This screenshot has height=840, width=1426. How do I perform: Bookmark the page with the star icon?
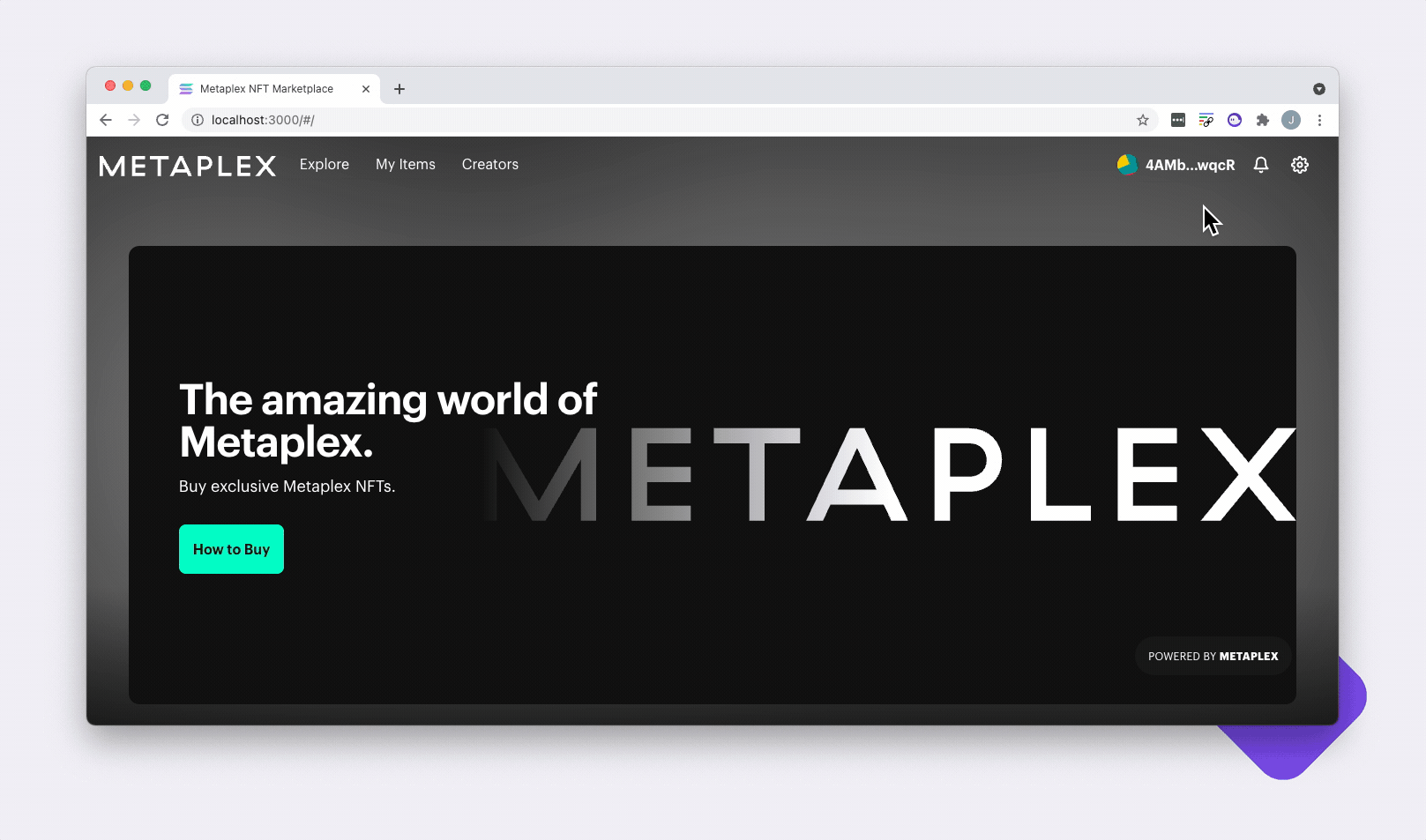click(1143, 120)
